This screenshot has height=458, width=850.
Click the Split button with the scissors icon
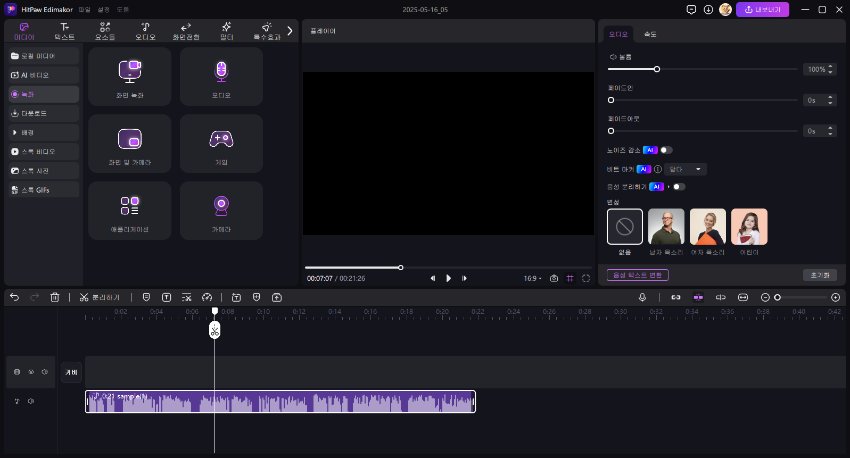coord(99,297)
